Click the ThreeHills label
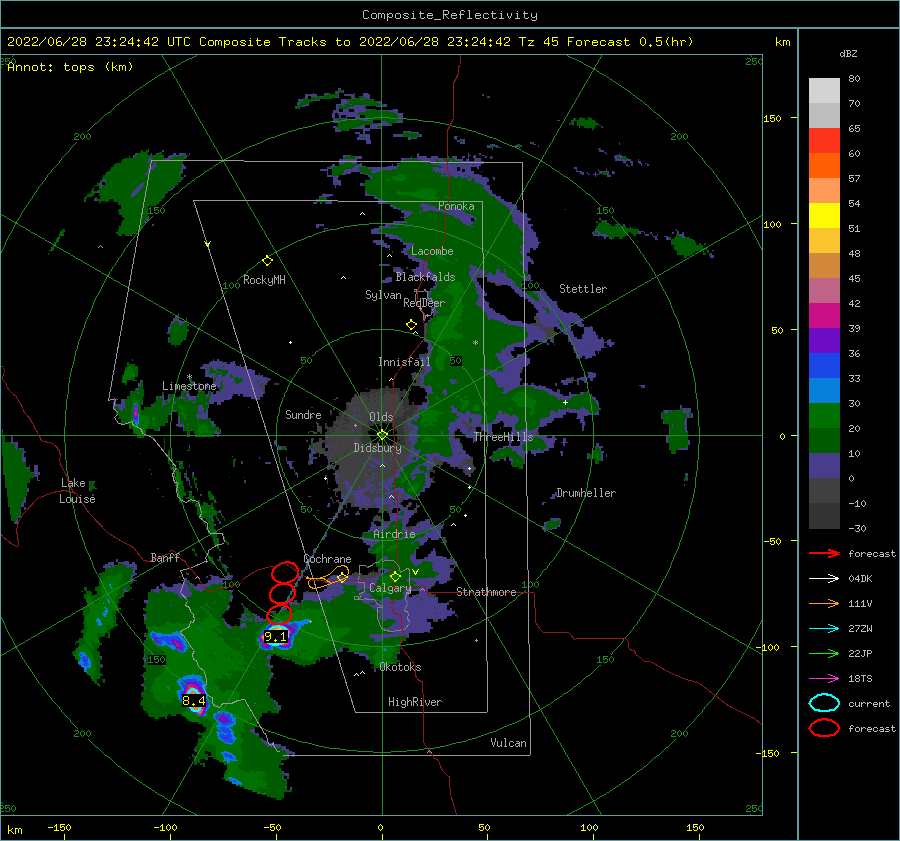Screen dimensions: 900x841 (503, 437)
